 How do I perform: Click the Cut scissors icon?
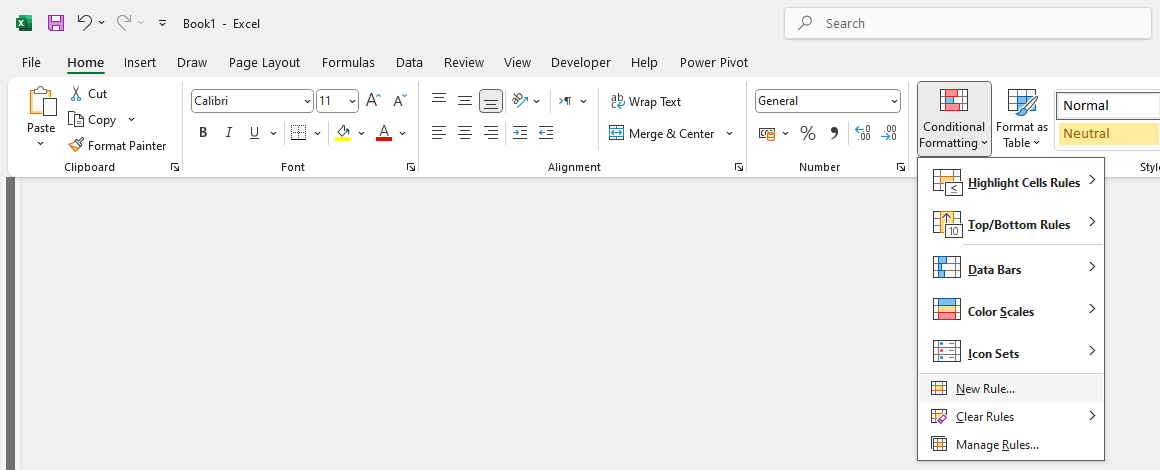[x=76, y=93]
